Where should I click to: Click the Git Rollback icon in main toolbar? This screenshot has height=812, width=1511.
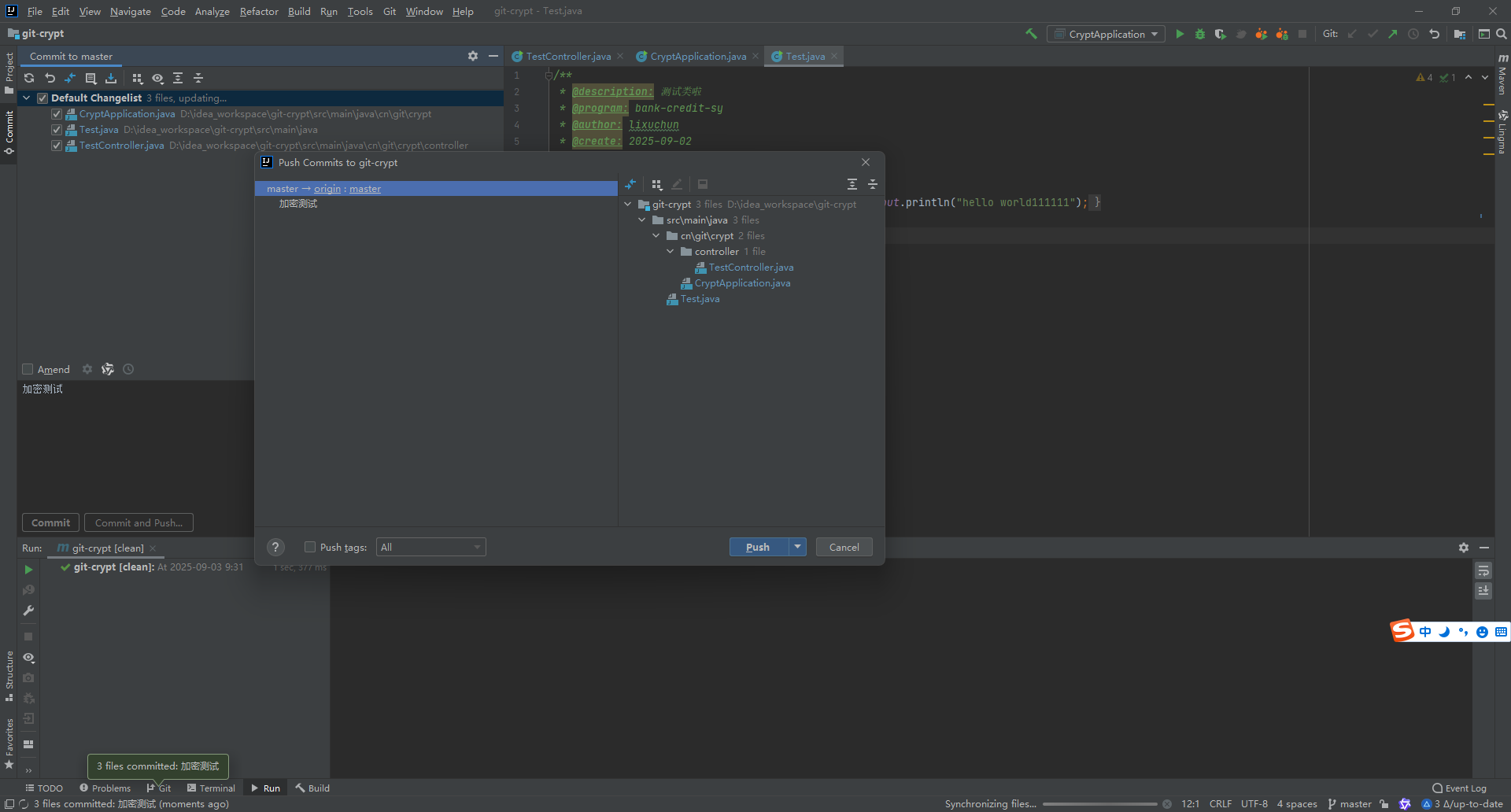pyautogui.click(x=1434, y=34)
